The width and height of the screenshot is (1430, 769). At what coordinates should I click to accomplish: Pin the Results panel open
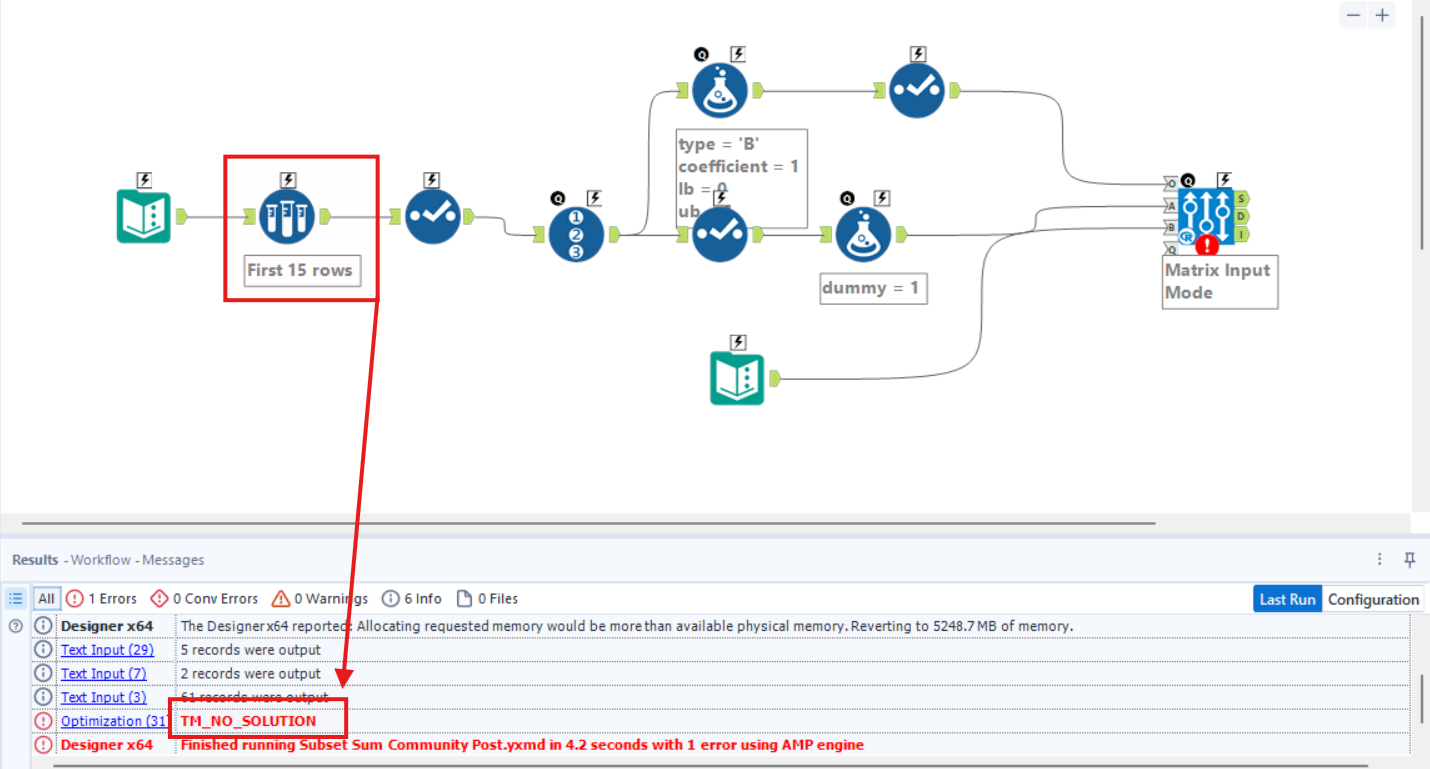(1410, 560)
